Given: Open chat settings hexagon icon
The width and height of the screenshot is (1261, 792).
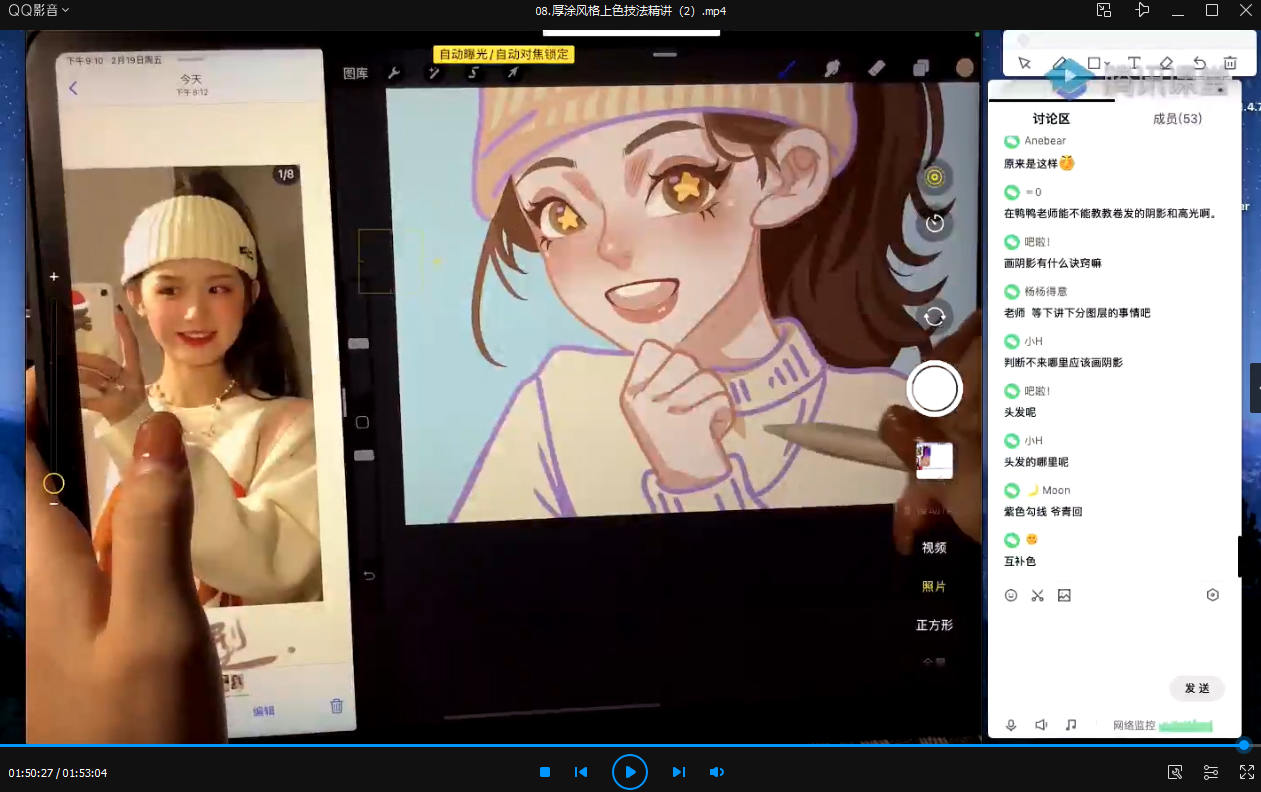Looking at the screenshot, I should click(x=1213, y=595).
